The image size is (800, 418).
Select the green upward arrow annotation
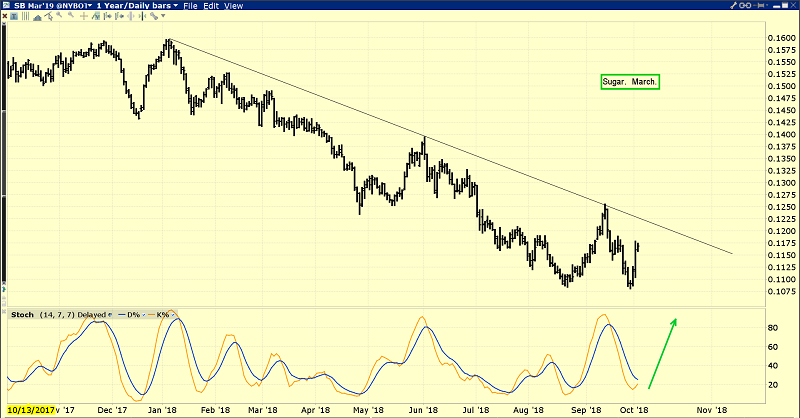click(x=664, y=352)
